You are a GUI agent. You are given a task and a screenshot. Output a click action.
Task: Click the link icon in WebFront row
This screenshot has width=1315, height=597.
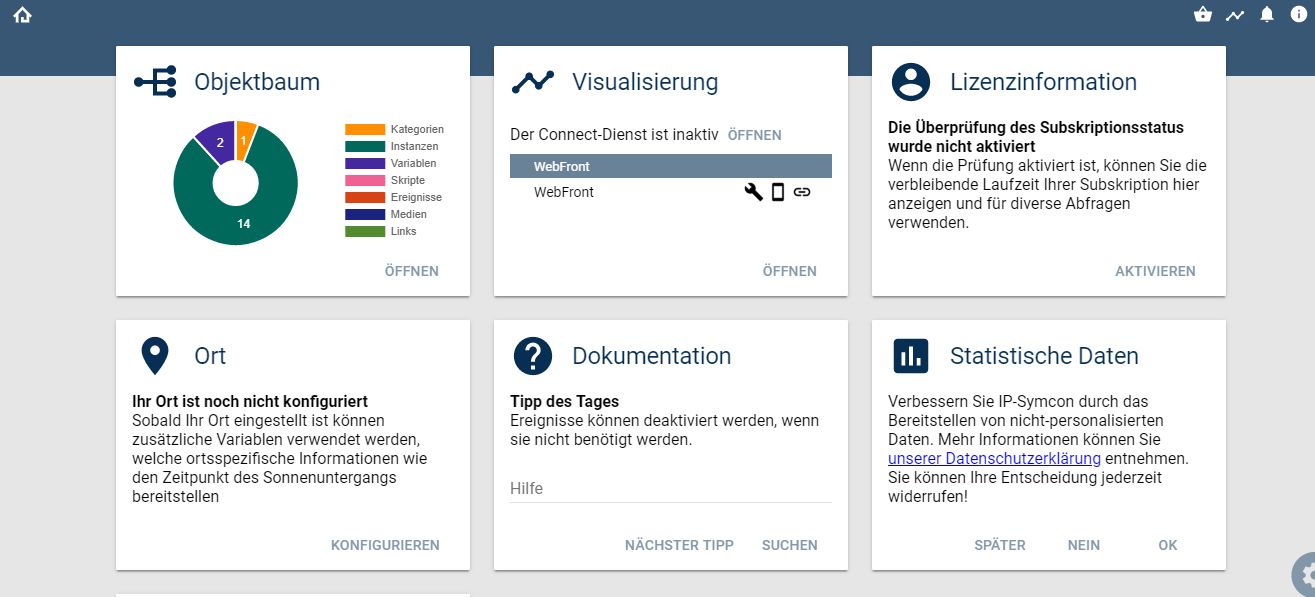802,192
